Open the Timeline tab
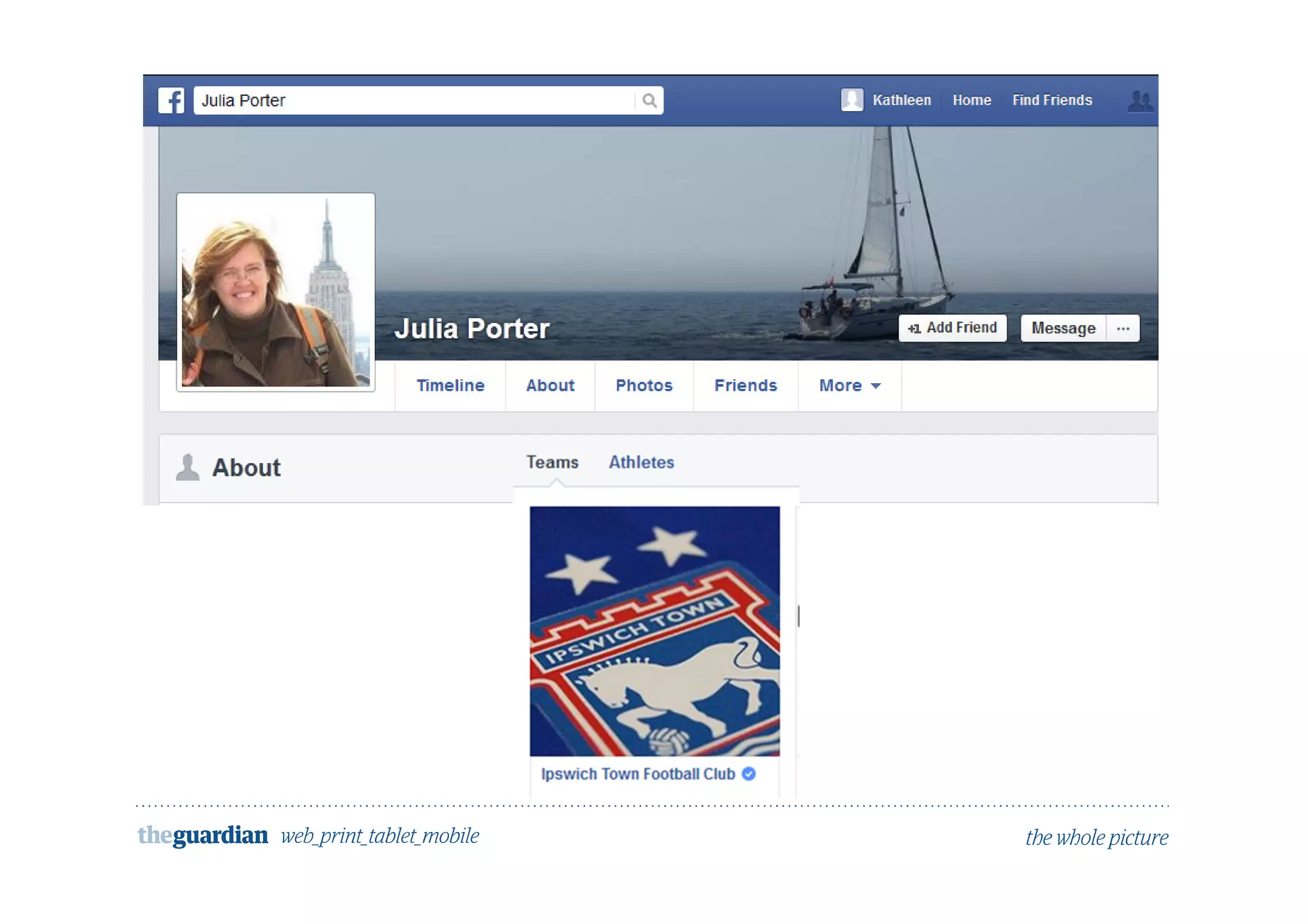 point(450,386)
